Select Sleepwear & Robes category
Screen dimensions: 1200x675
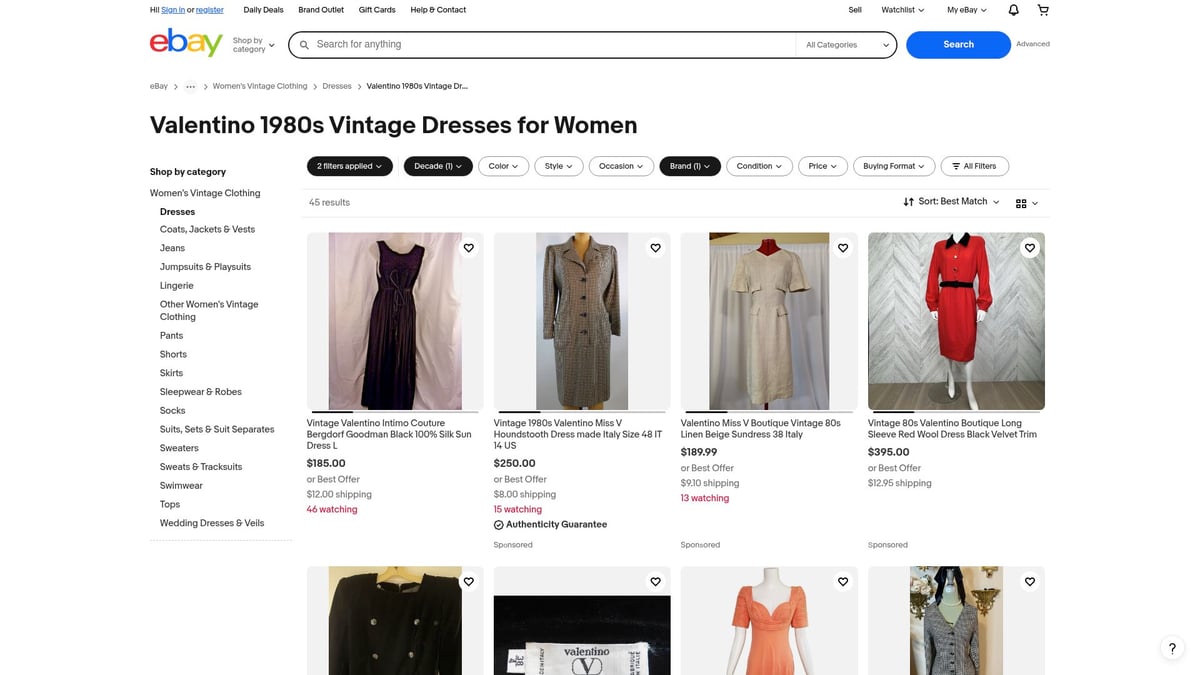(201, 392)
